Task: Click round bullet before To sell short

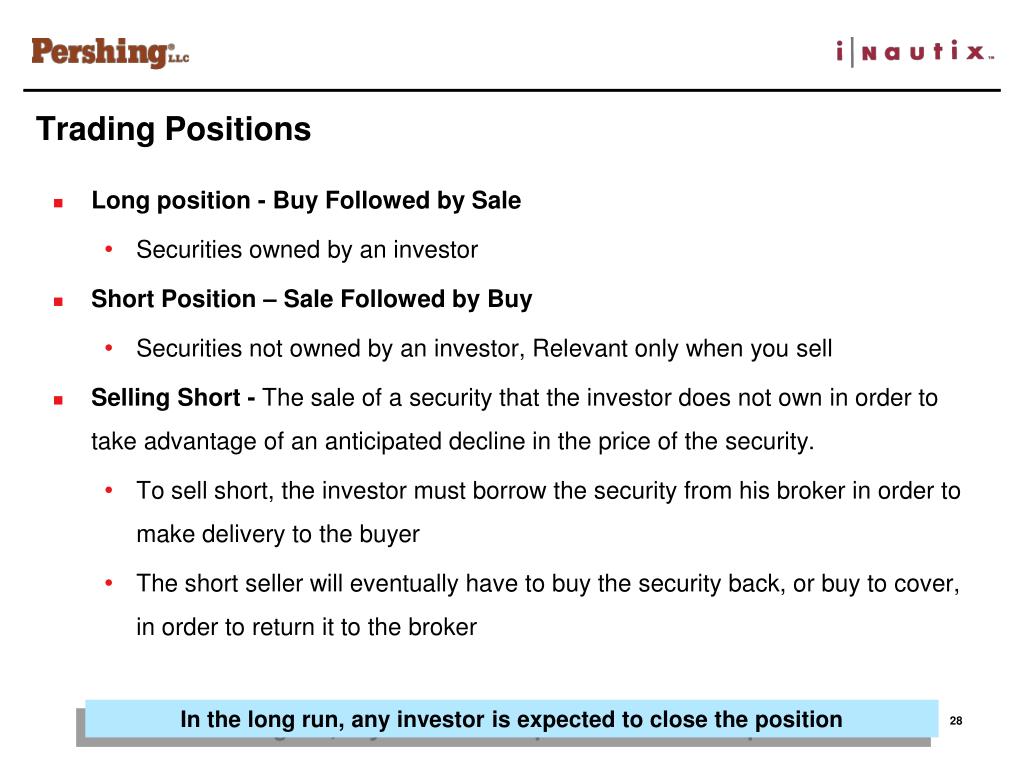Action: point(109,490)
